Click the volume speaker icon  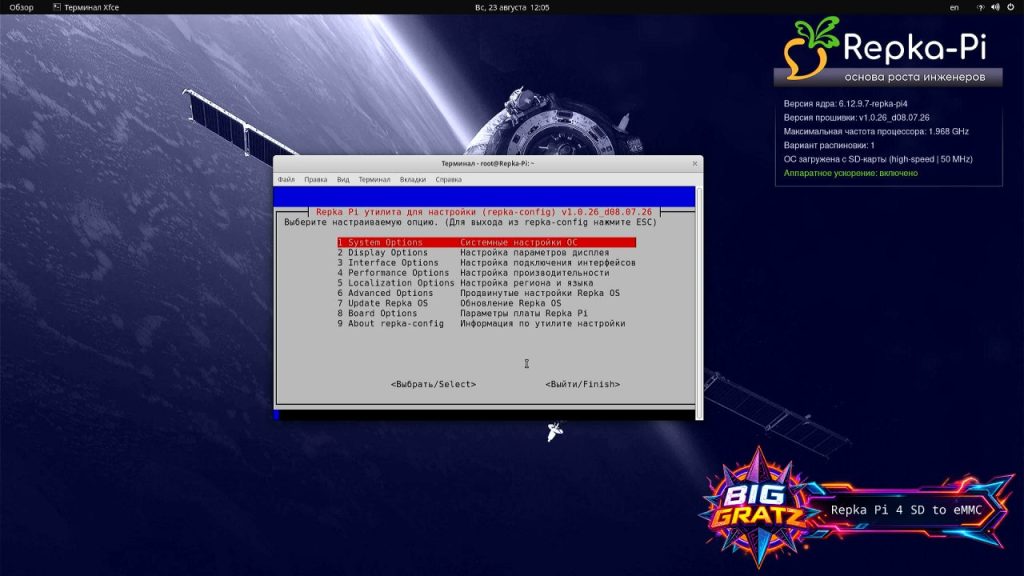click(x=995, y=7)
